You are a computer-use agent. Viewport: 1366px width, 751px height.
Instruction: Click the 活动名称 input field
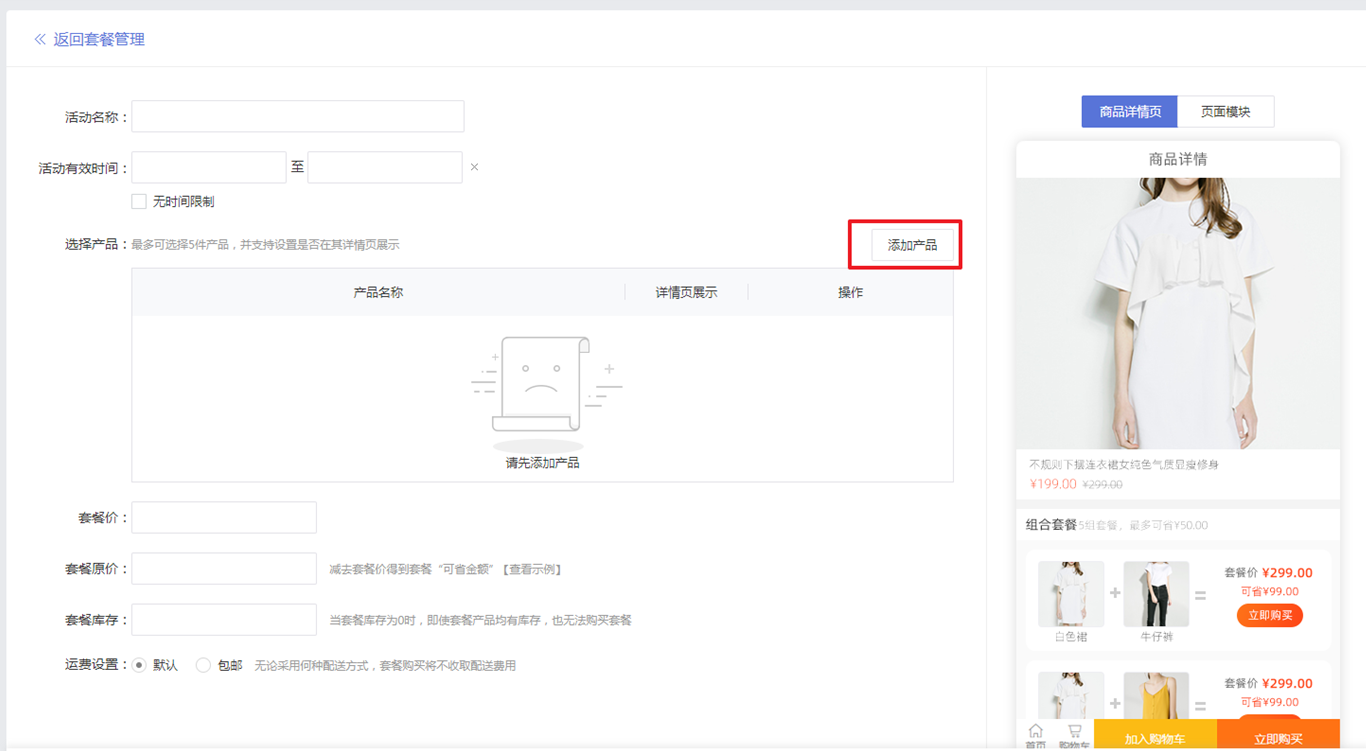pos(298,117)
